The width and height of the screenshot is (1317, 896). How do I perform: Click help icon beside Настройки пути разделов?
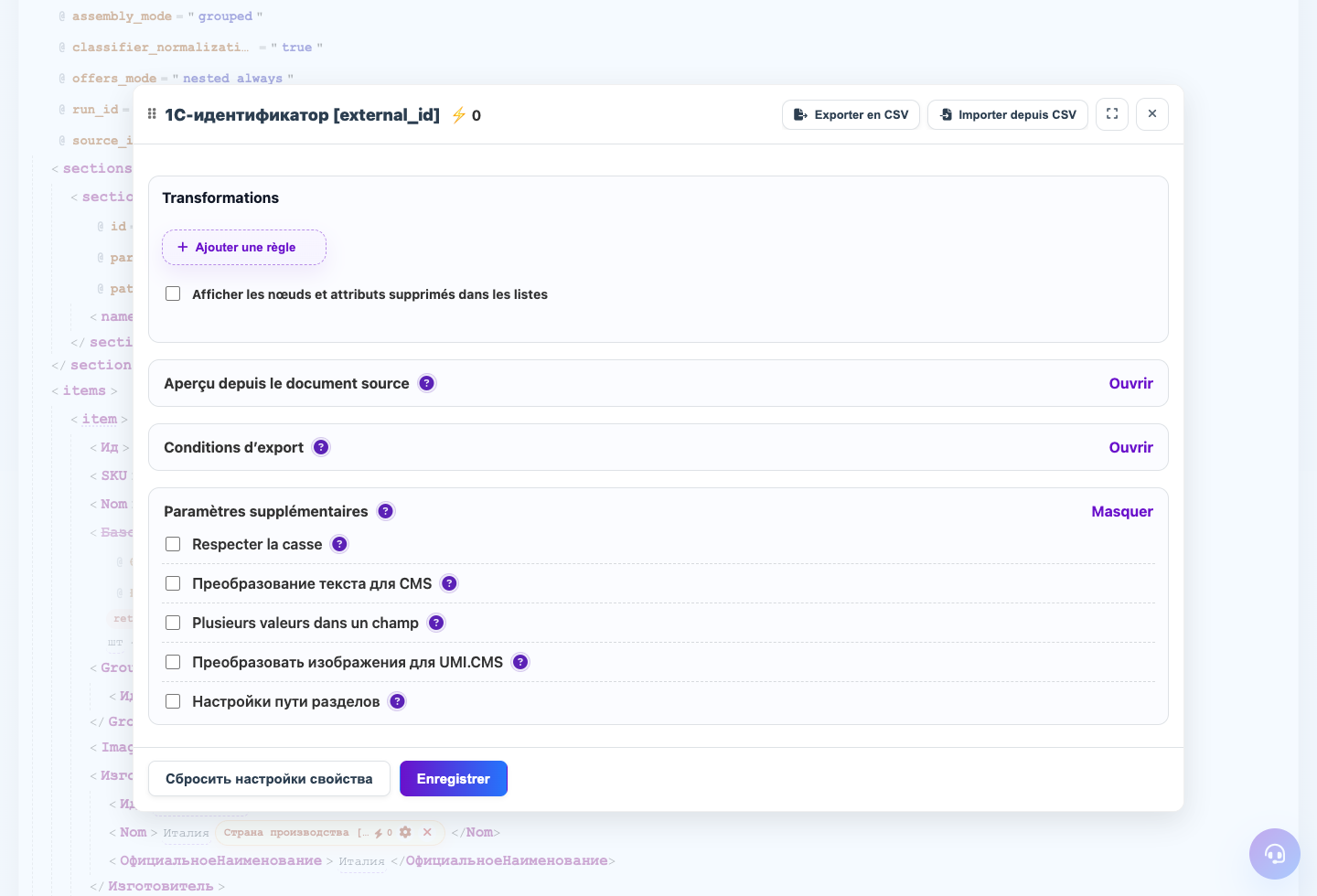tap(397, 701)
